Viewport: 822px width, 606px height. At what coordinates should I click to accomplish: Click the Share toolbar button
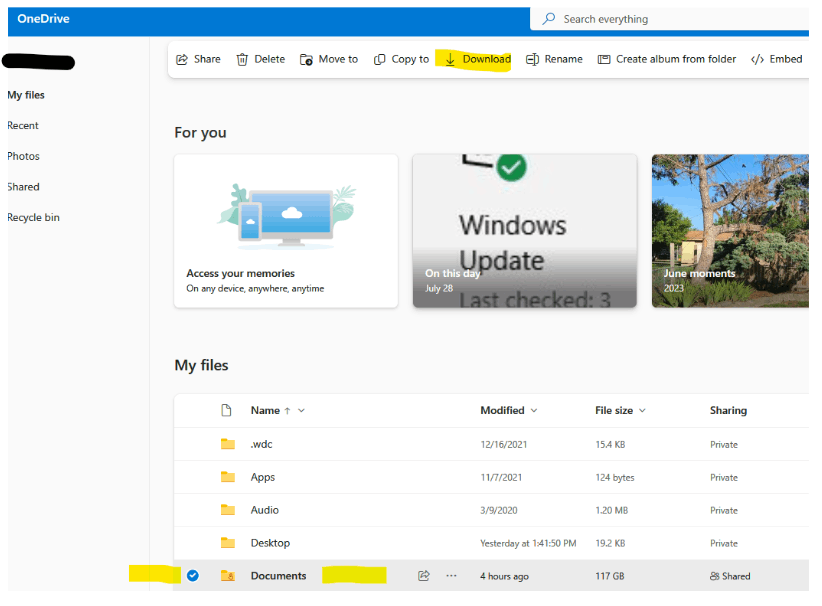[198, 59]
